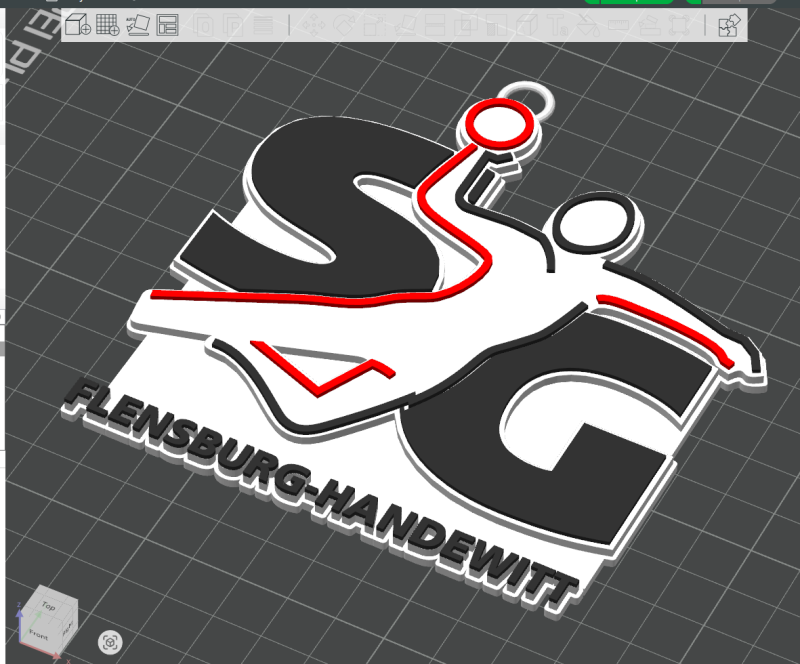Screen dimensions: 800x664
Task: Click the greyed-out Split to Objects icon
Action: pos(203,25)
